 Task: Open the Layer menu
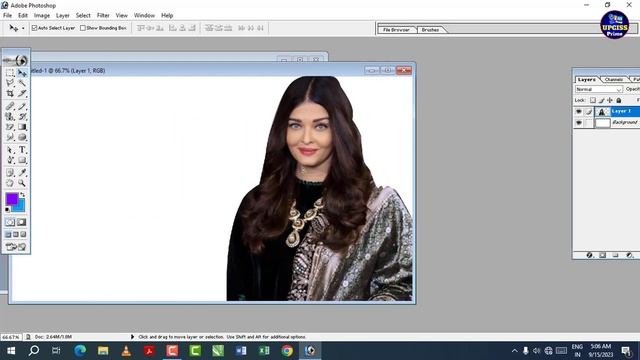(x=62, y=16)
